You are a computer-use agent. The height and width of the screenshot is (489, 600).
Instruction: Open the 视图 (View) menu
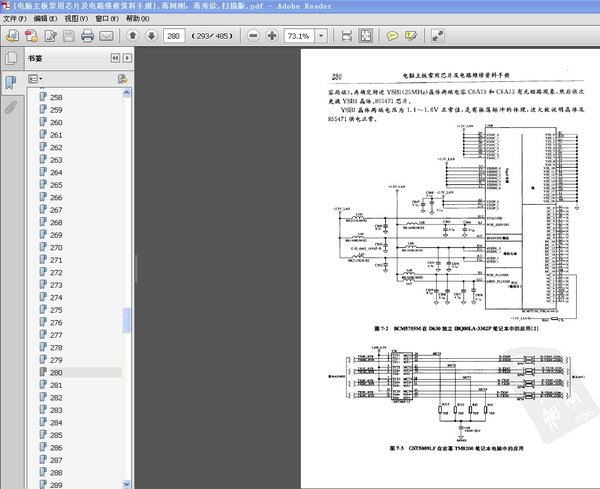(76, 18)
